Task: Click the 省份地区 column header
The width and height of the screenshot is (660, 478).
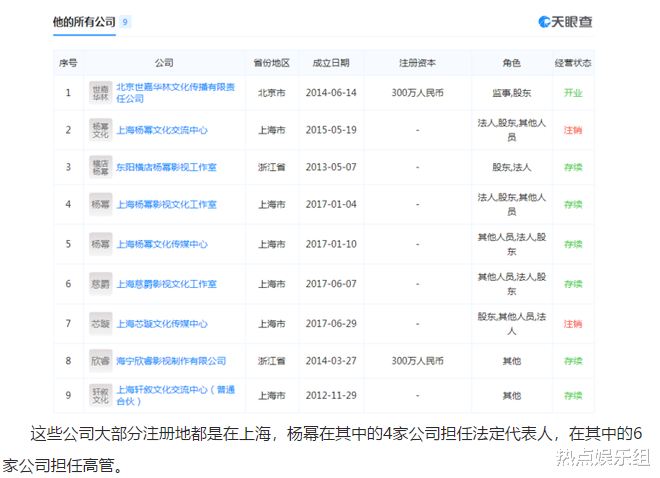Action: 272,63
